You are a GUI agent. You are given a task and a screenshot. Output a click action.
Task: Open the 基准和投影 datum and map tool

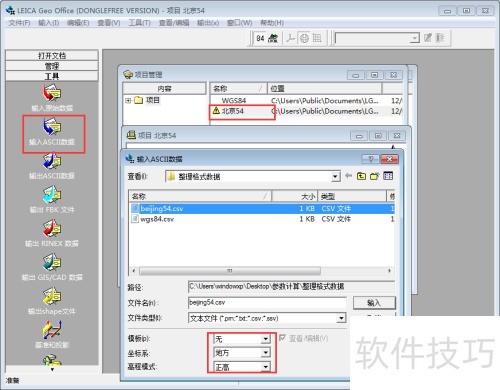52,335
